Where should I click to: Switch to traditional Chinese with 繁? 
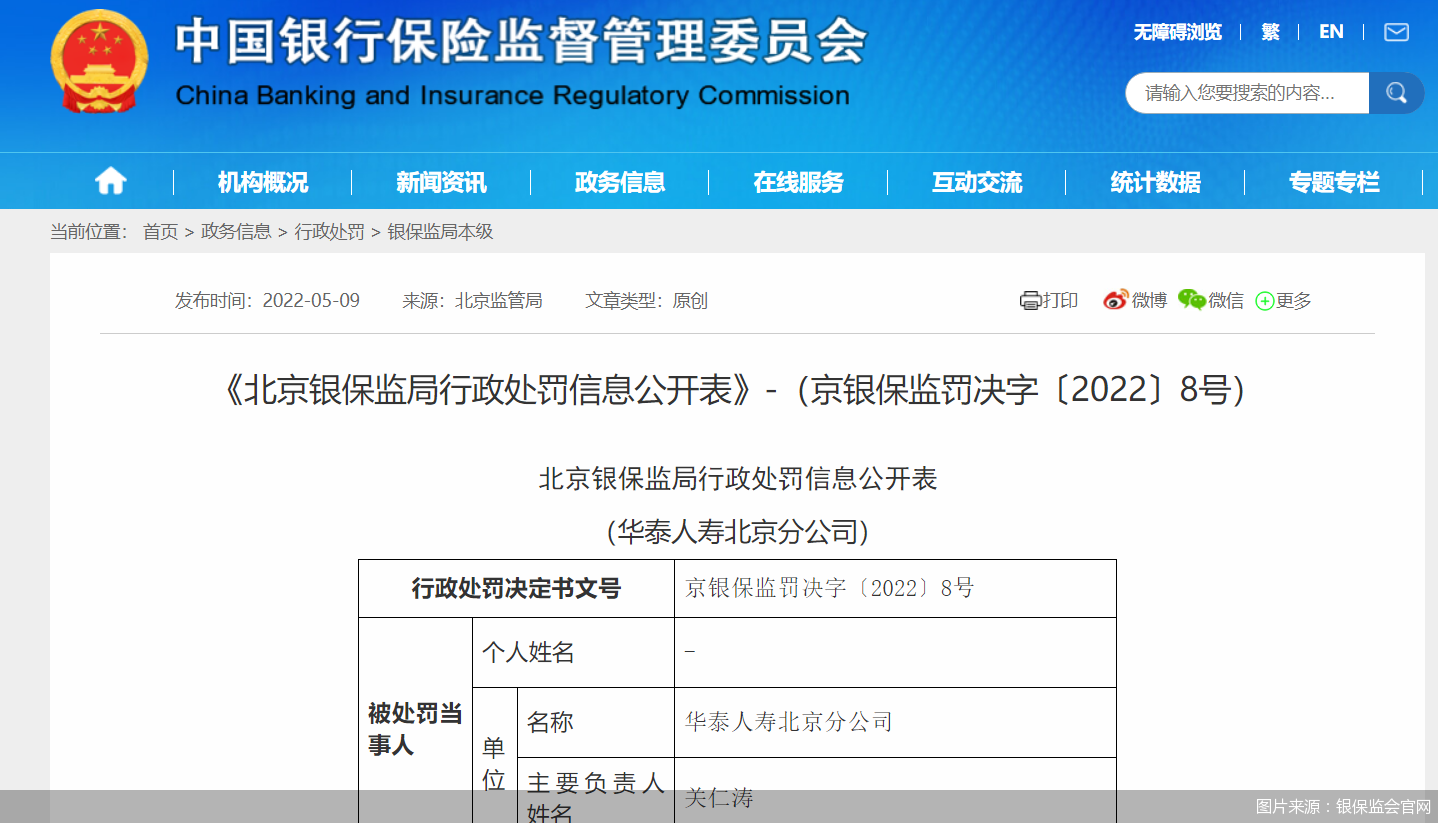click(1270, 32)
